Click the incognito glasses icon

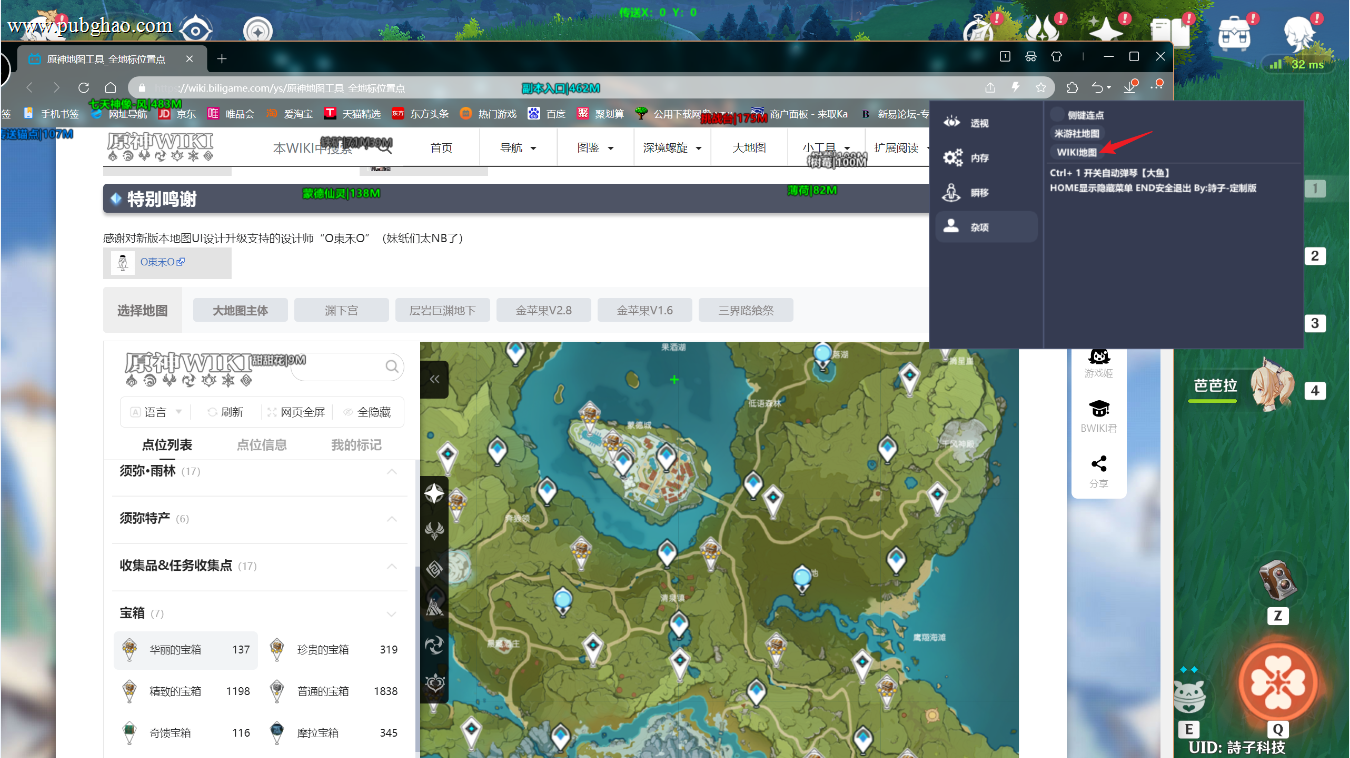tap(1031, 57)
